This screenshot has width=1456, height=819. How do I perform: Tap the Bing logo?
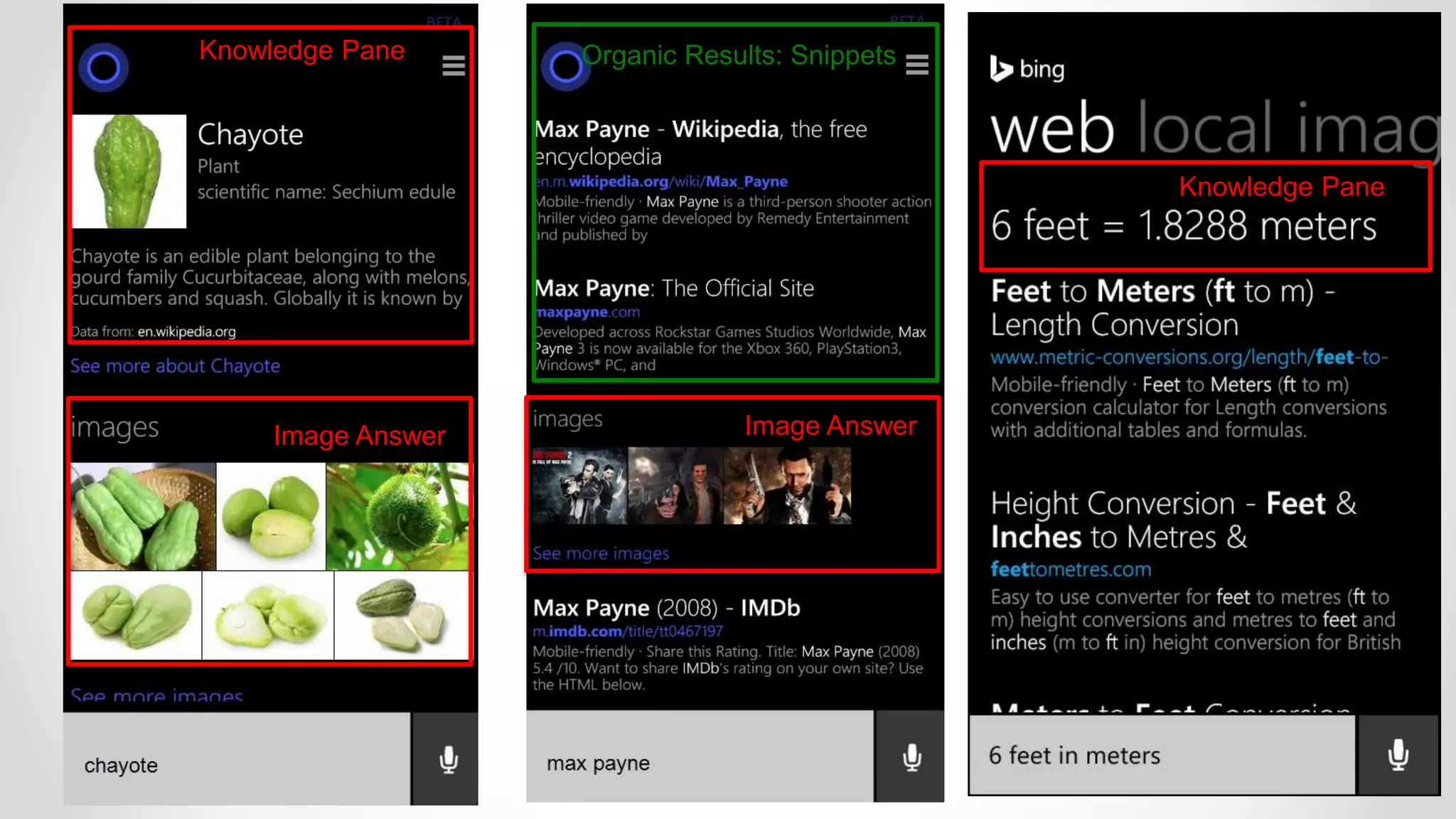(1027, 69)
